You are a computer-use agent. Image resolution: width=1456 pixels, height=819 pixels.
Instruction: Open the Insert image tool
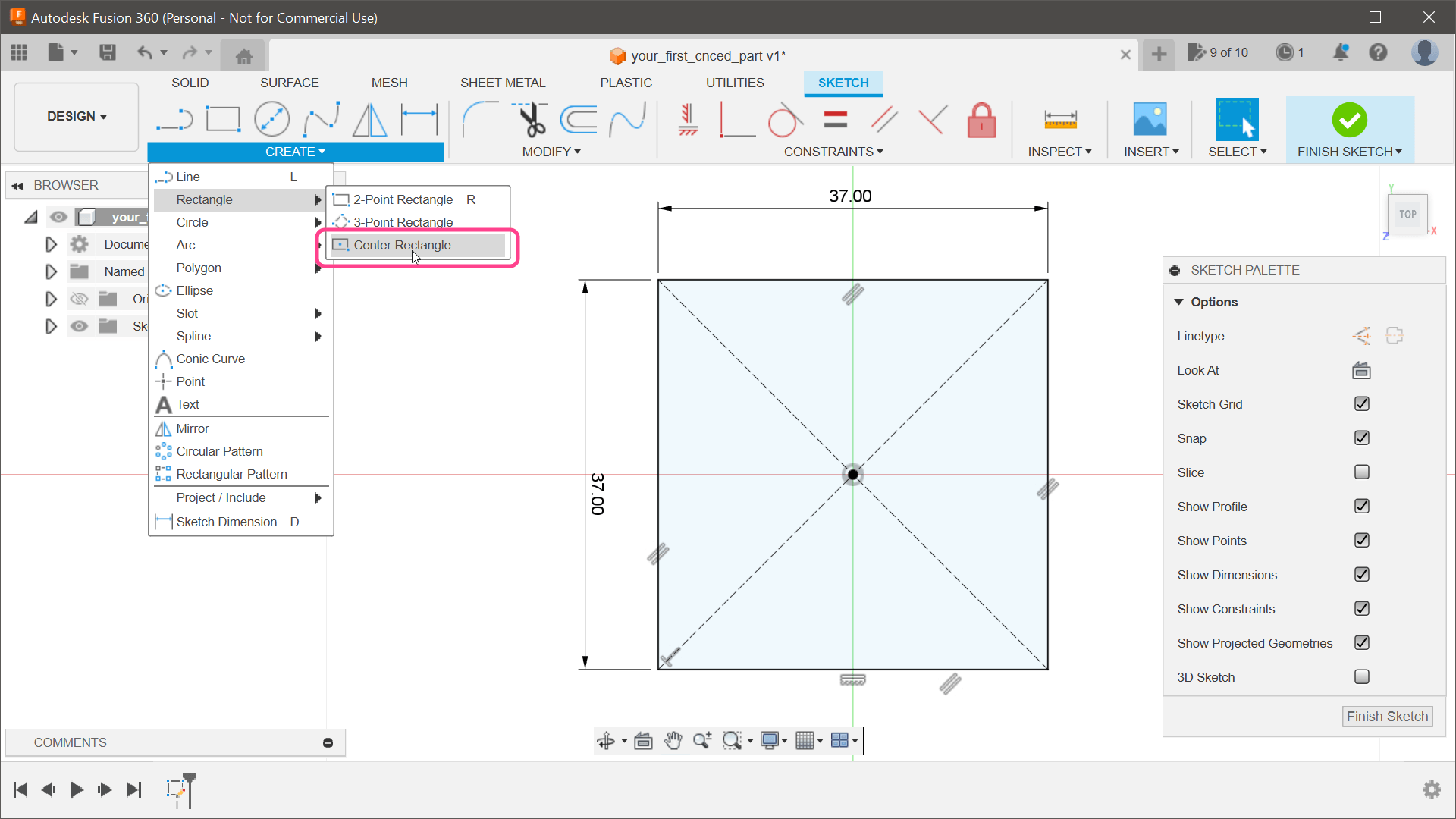[x=1150, y=119]
